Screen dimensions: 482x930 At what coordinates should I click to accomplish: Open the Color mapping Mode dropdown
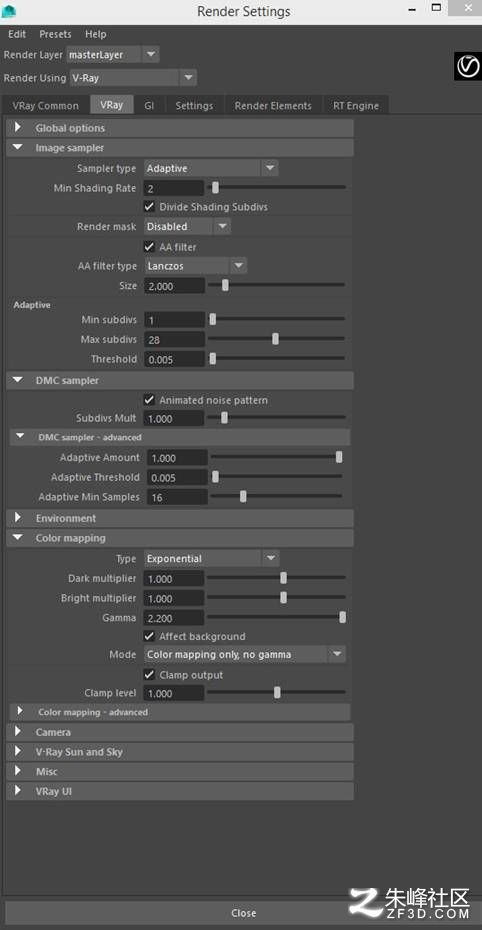(x=245, y=654)
